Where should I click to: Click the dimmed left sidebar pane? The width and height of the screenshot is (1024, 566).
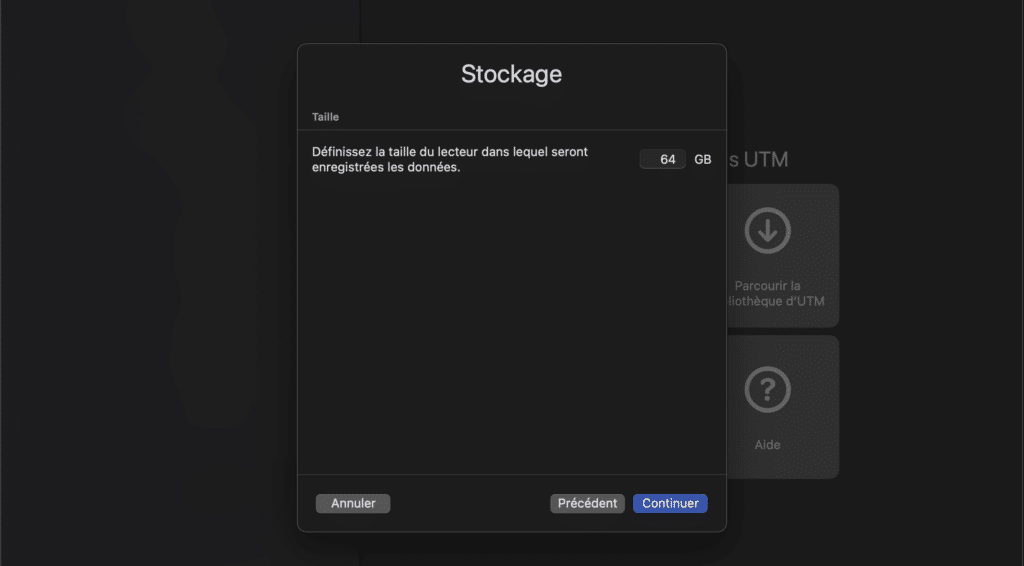[180, 283]
